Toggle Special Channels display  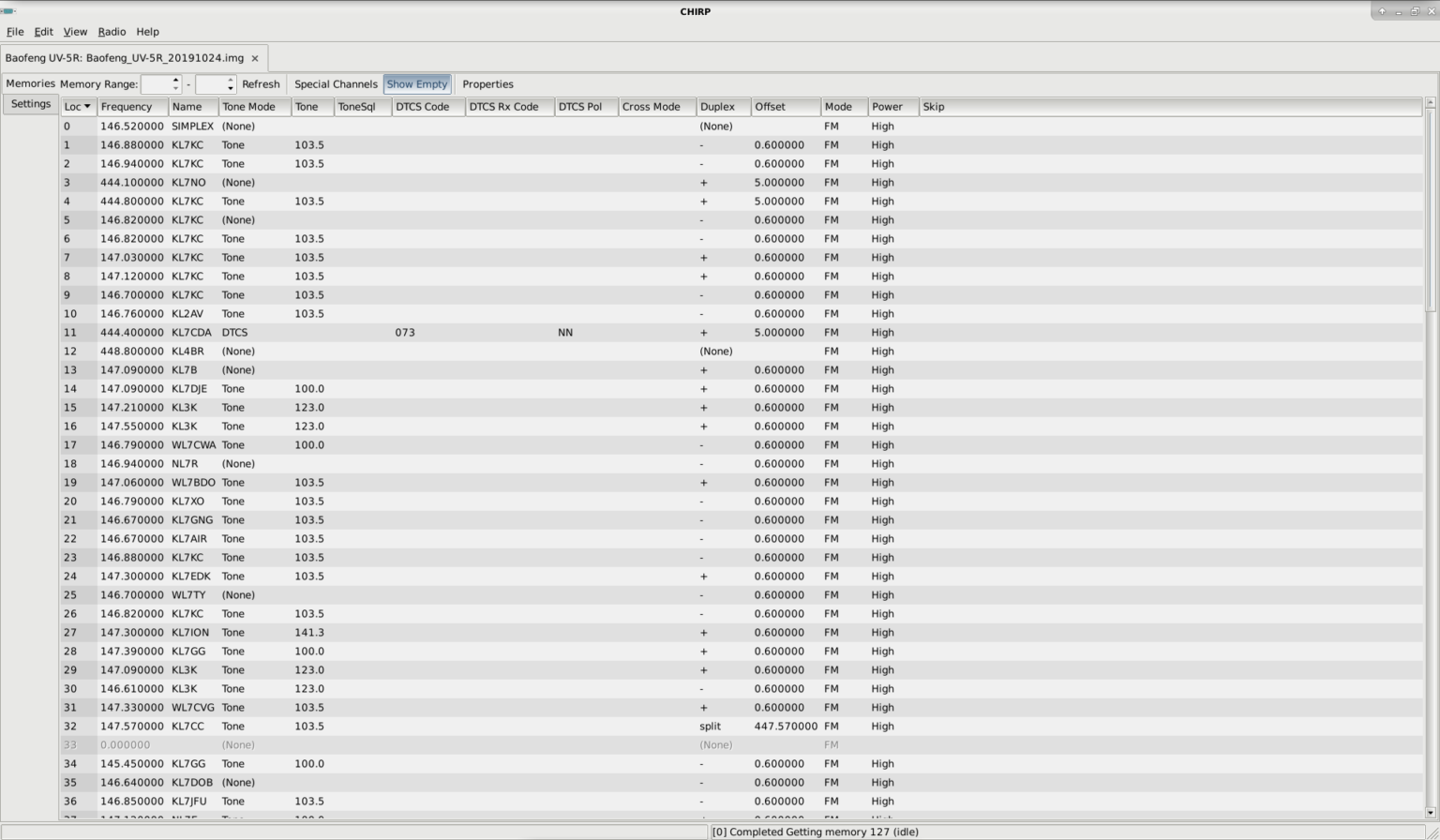point(336,84)
